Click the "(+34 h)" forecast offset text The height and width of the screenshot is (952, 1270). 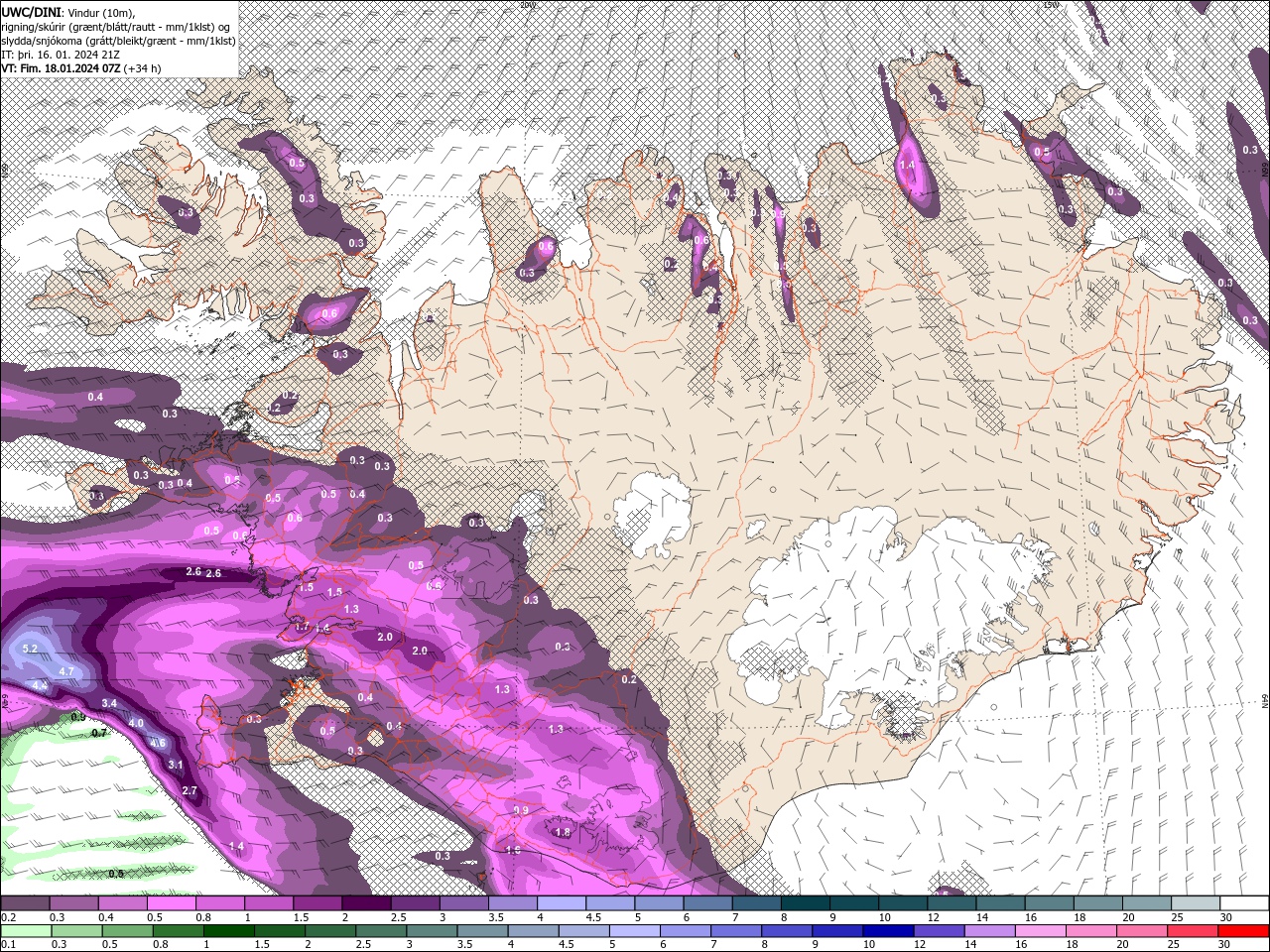[x=143, y=68]
